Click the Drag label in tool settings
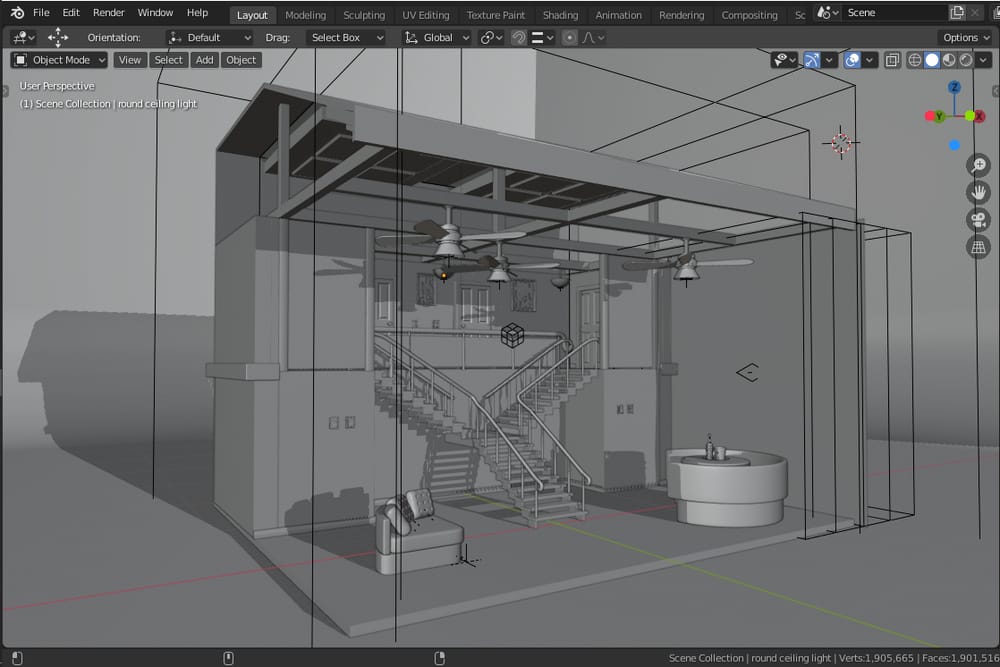 (277, 38)
